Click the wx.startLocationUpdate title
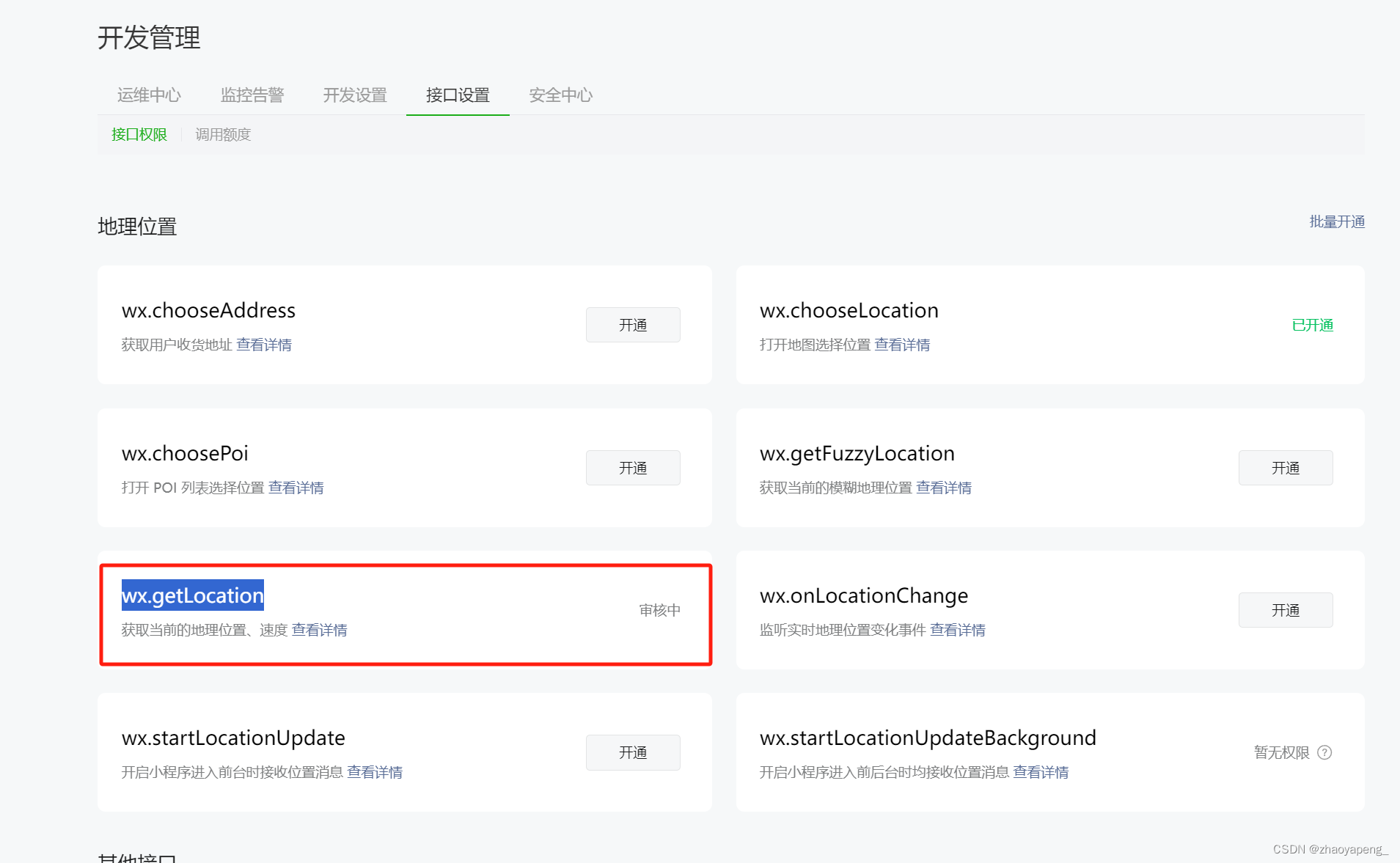Viewport: 1400px width, 863px height. point(233,738)
